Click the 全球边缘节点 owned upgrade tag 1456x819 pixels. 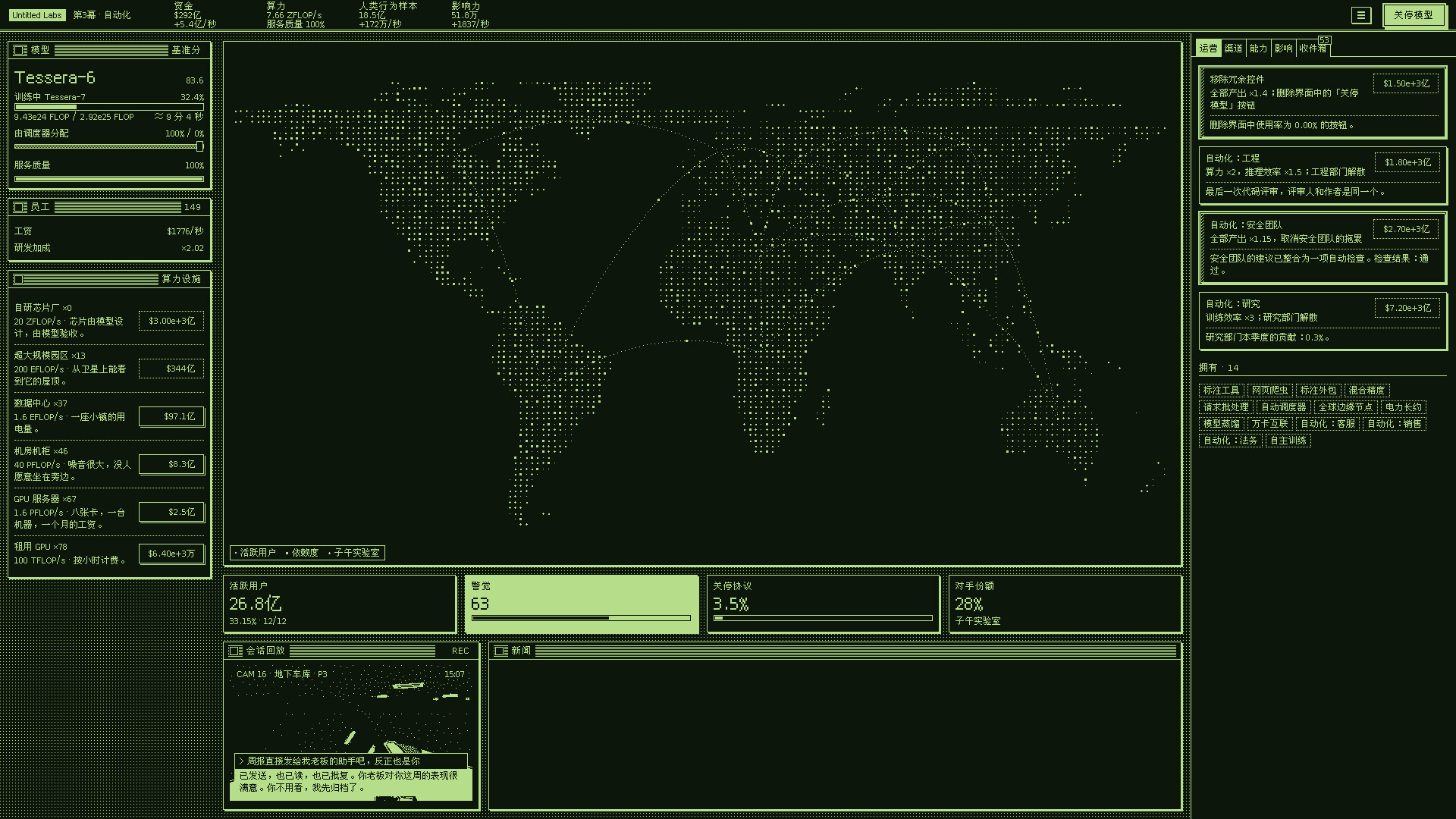tap(1345, 407)
